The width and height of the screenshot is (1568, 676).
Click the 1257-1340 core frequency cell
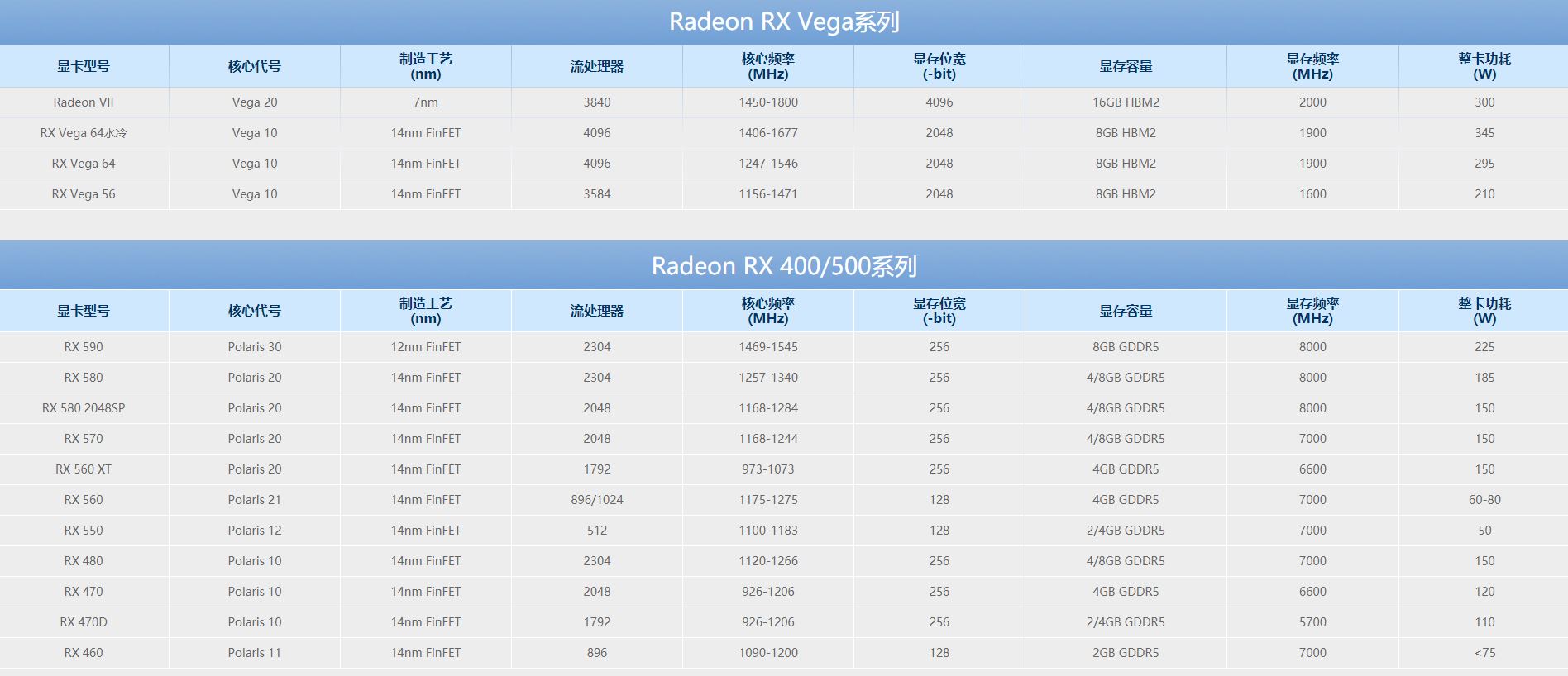(x=768, y=378)
